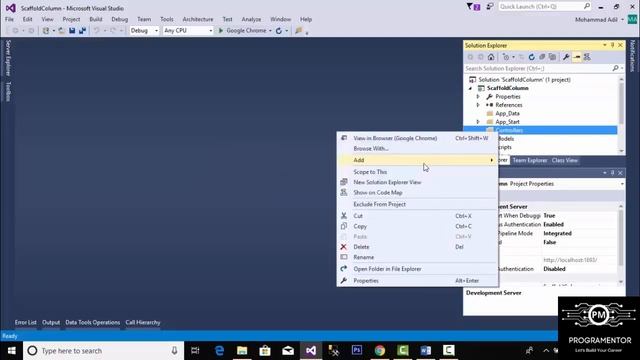Start debugging with Google Chrome play button
The width and height of the screenshot is (640, 360).
(221, 31)
